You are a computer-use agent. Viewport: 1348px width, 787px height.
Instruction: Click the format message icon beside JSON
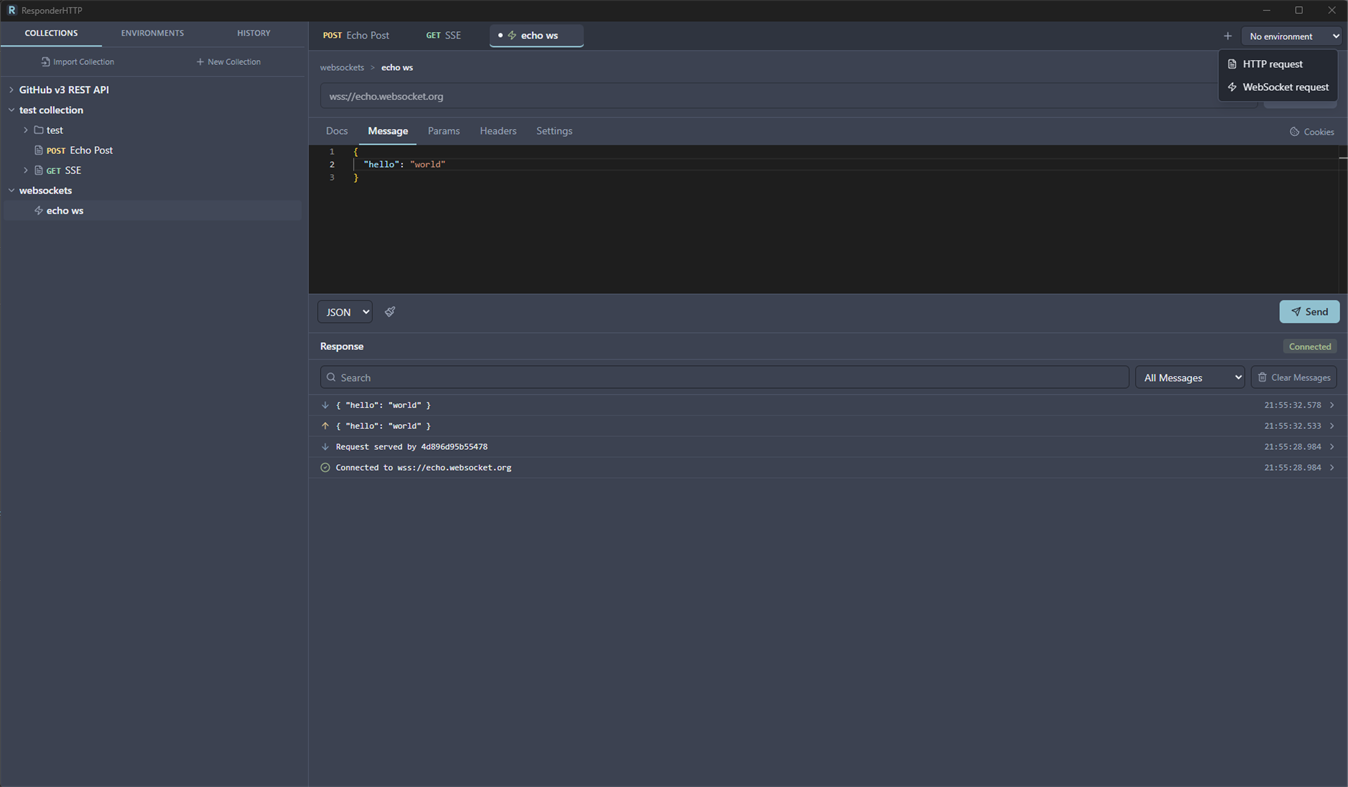click(390, 312)
